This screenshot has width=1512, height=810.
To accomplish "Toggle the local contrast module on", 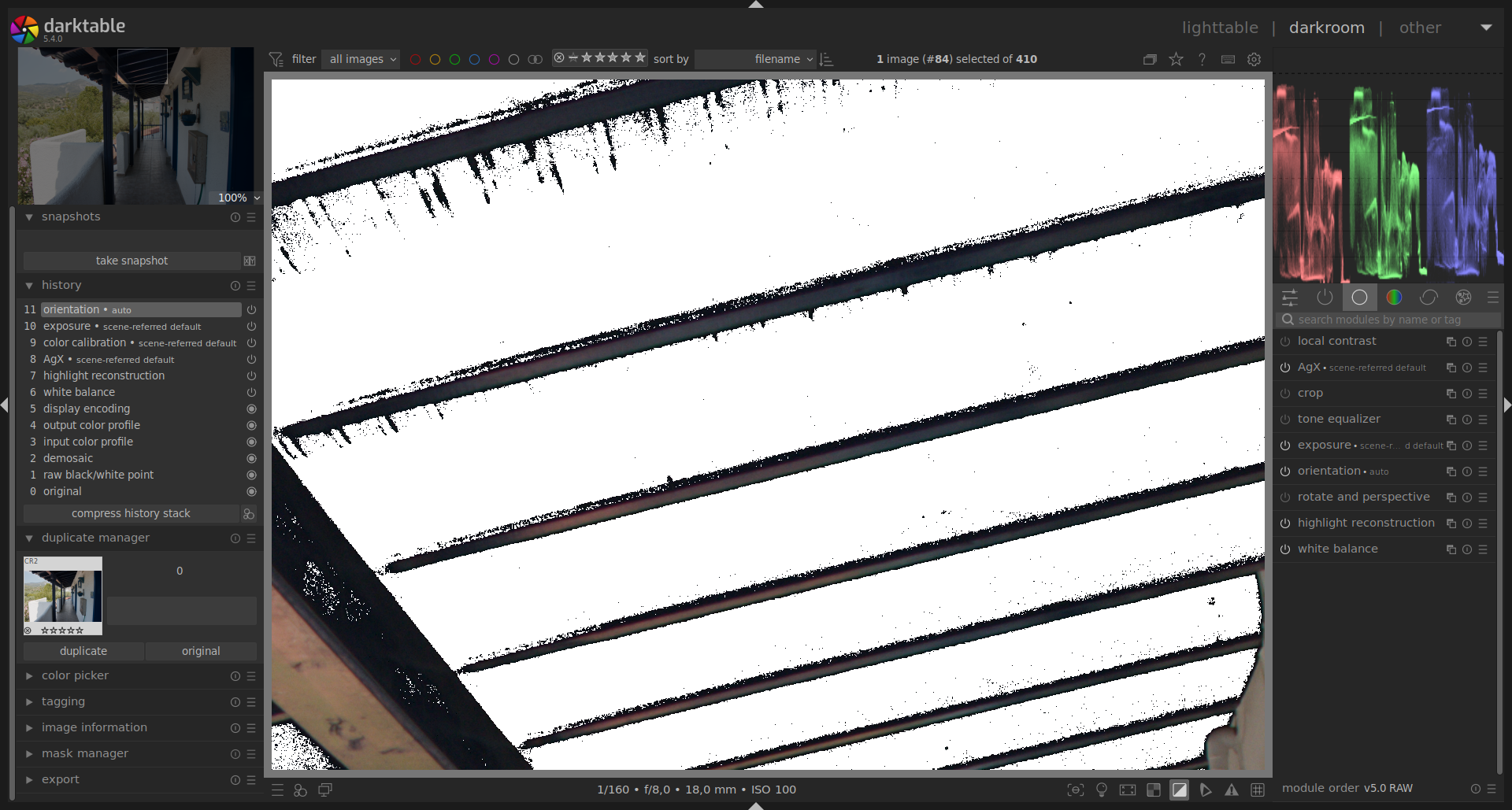I will click(x=1285, y=342).
